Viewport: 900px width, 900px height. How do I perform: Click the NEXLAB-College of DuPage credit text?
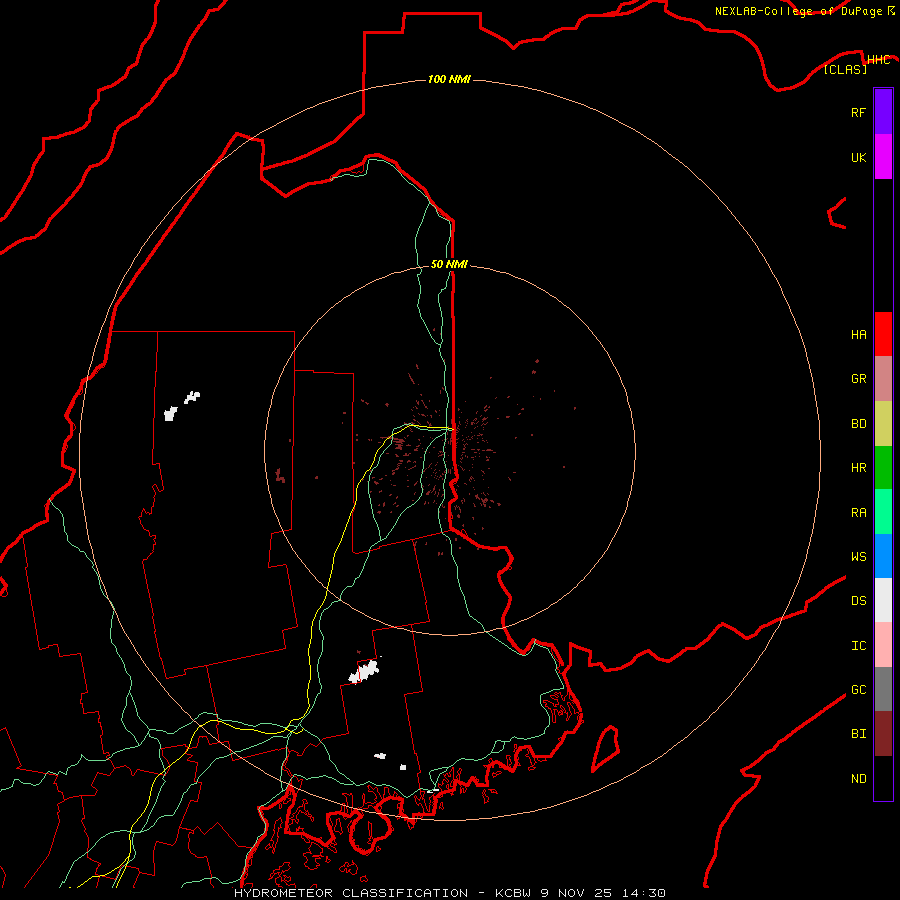[798, 11]
